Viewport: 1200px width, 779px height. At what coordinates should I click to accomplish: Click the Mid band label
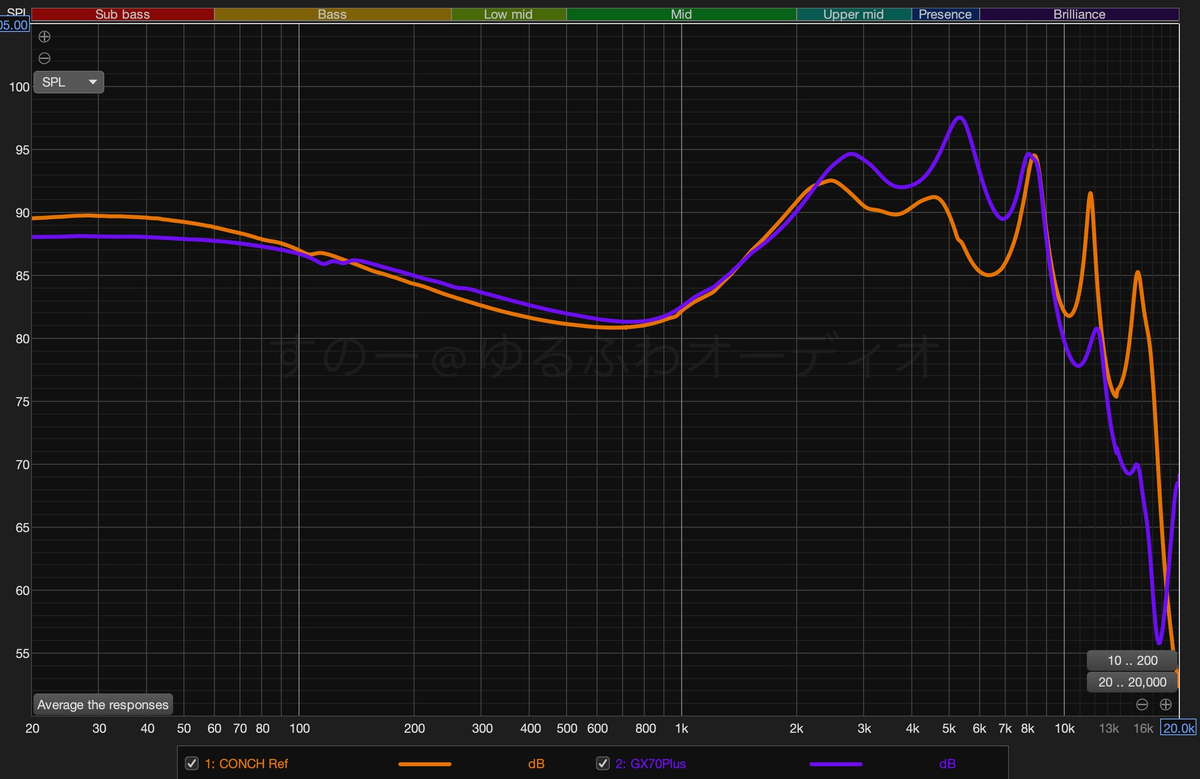681,14
